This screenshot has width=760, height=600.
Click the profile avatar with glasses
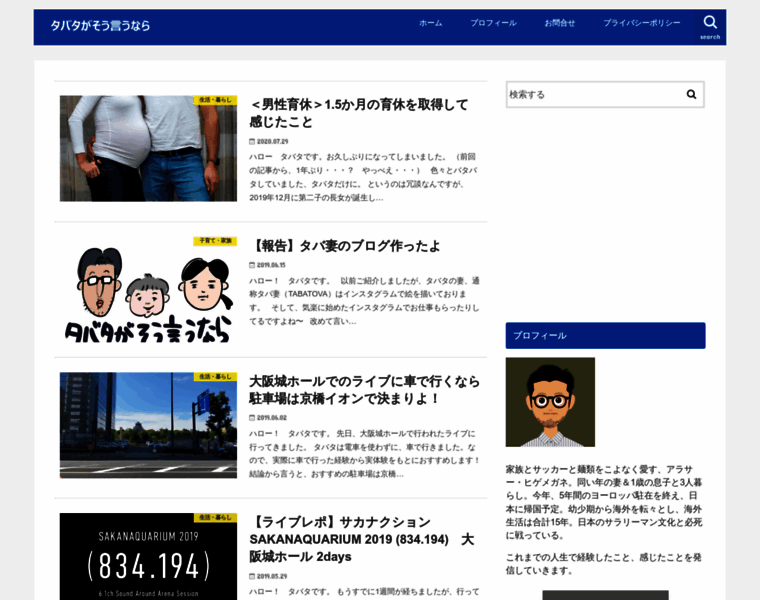click(x=550, y=402)
